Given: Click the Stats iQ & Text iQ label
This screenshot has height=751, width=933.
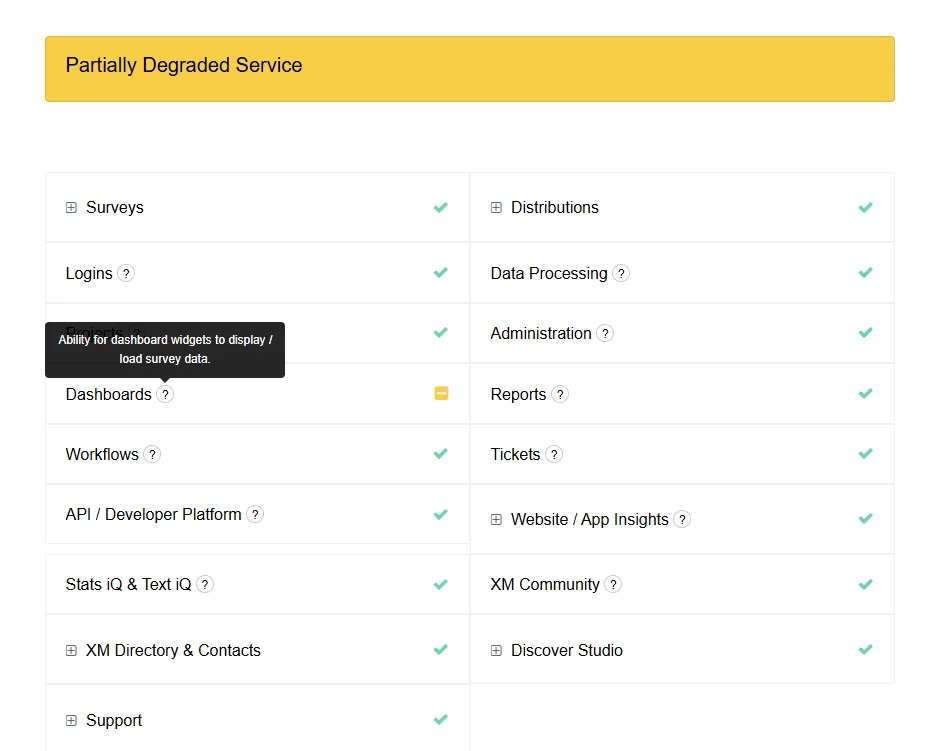Looking at the screenshot, I should pos(129,585).
